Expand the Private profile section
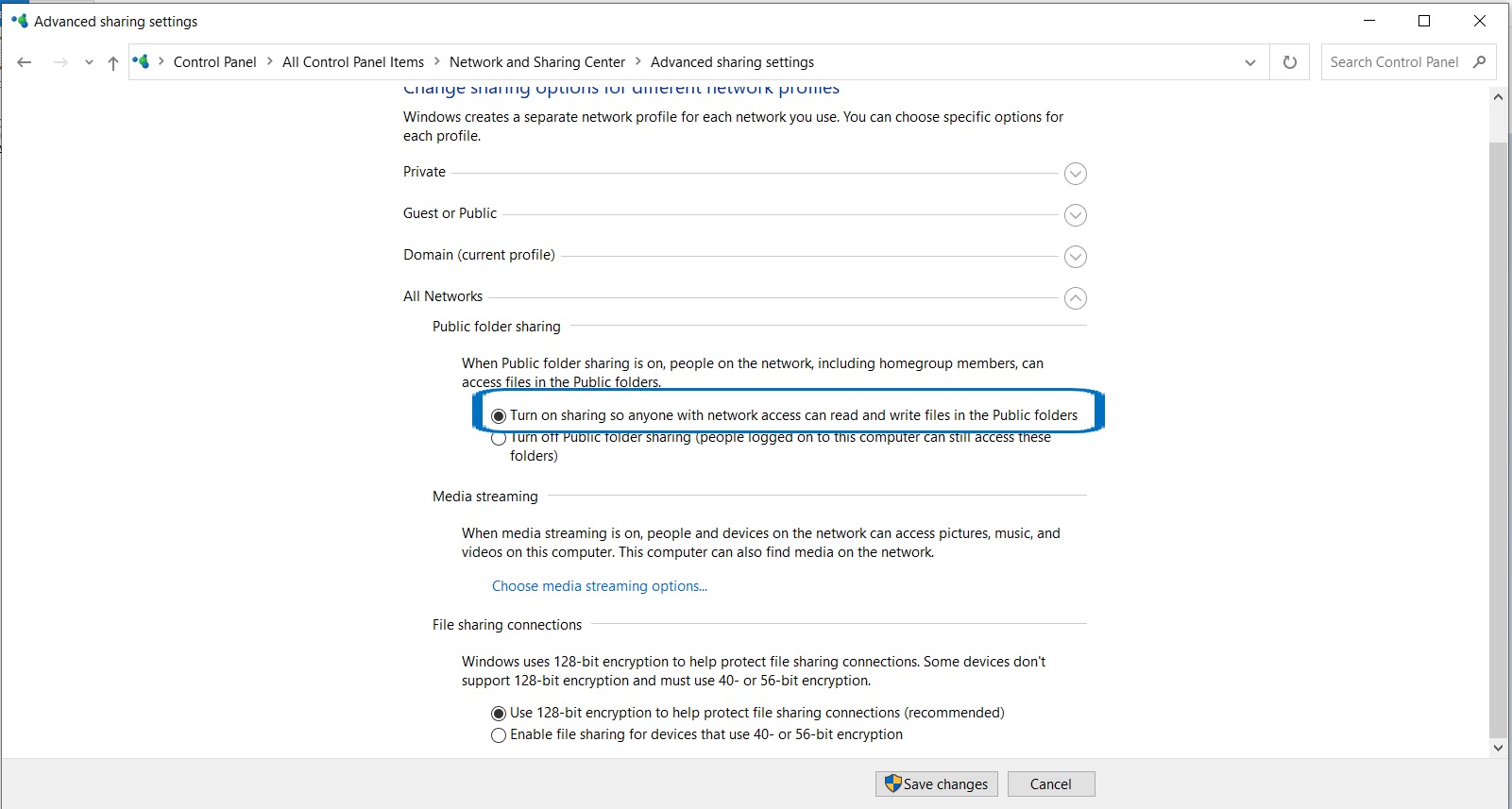 1075,174
